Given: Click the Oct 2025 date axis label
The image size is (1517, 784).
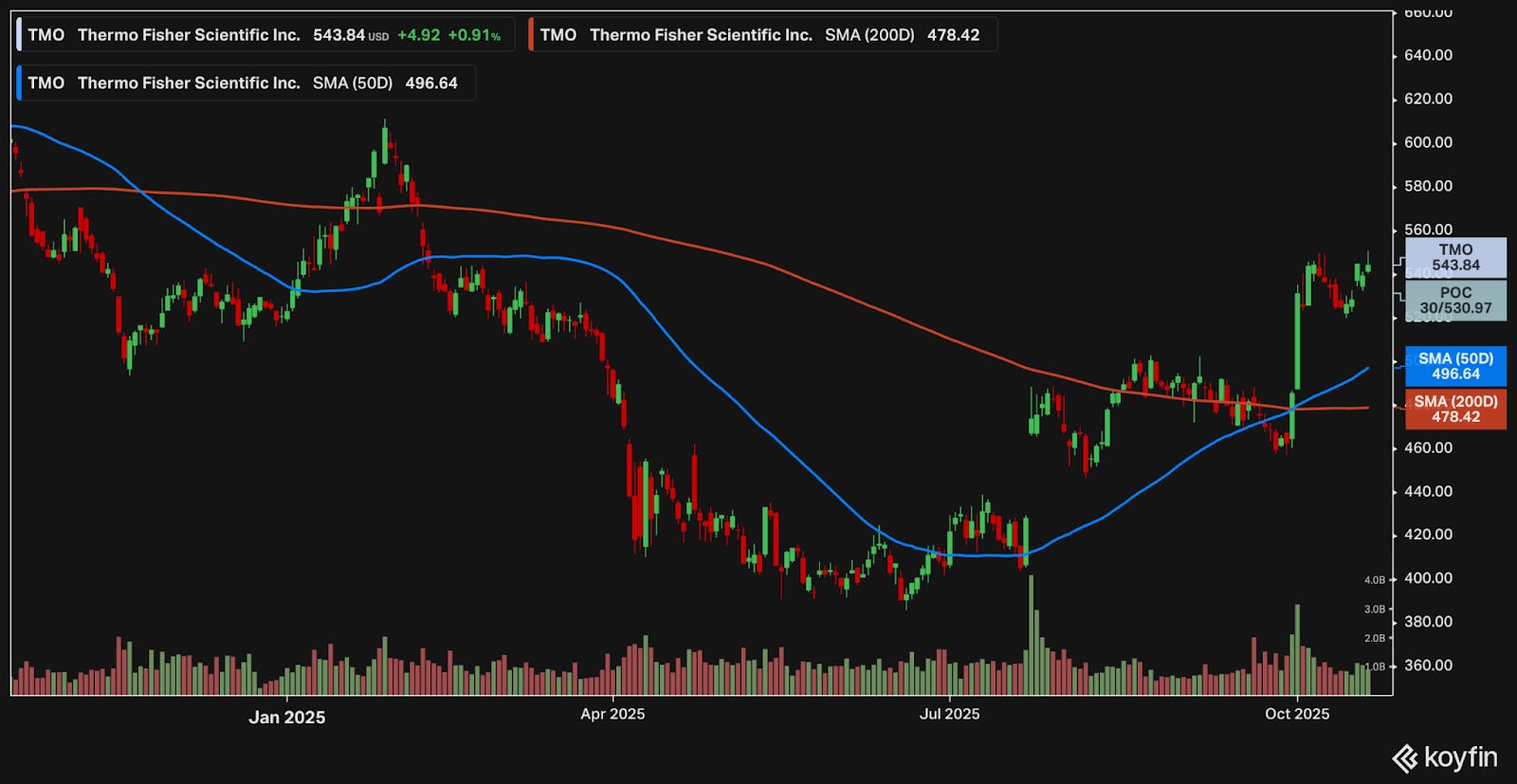Looking at the screenshot, I should click(x=1297, y=714).
